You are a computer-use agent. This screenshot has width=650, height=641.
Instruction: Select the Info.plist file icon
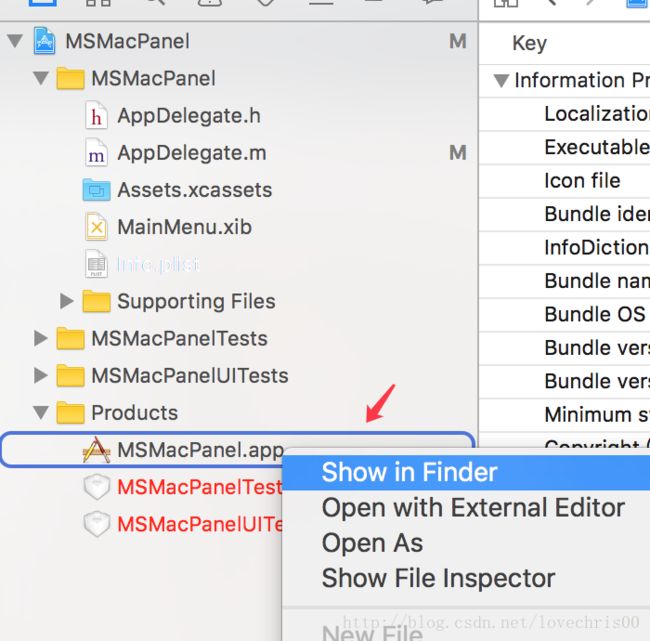pyautogui.click(x=96, y=264)
